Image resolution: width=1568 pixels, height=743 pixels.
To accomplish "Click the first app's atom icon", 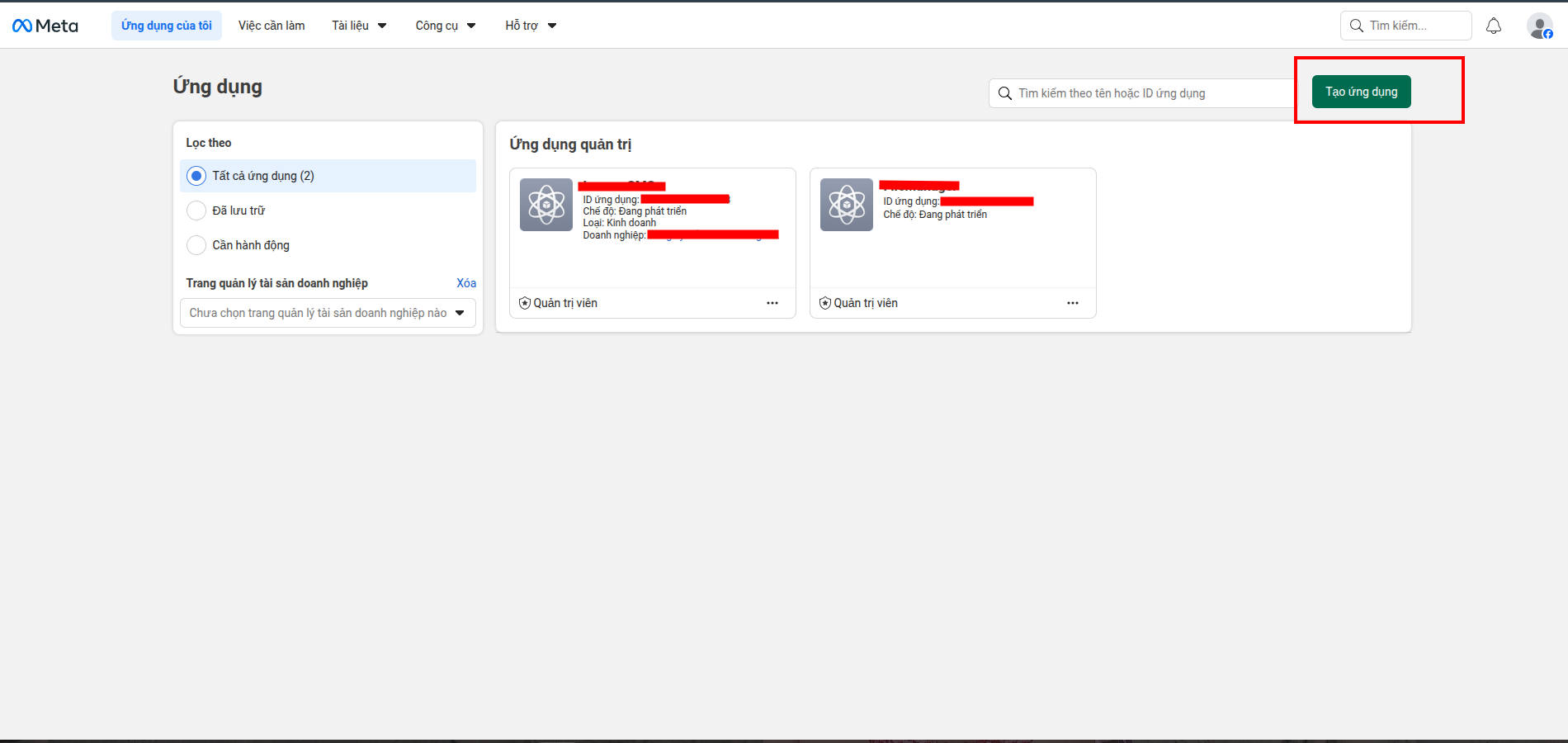I will (x=545, y=204).
